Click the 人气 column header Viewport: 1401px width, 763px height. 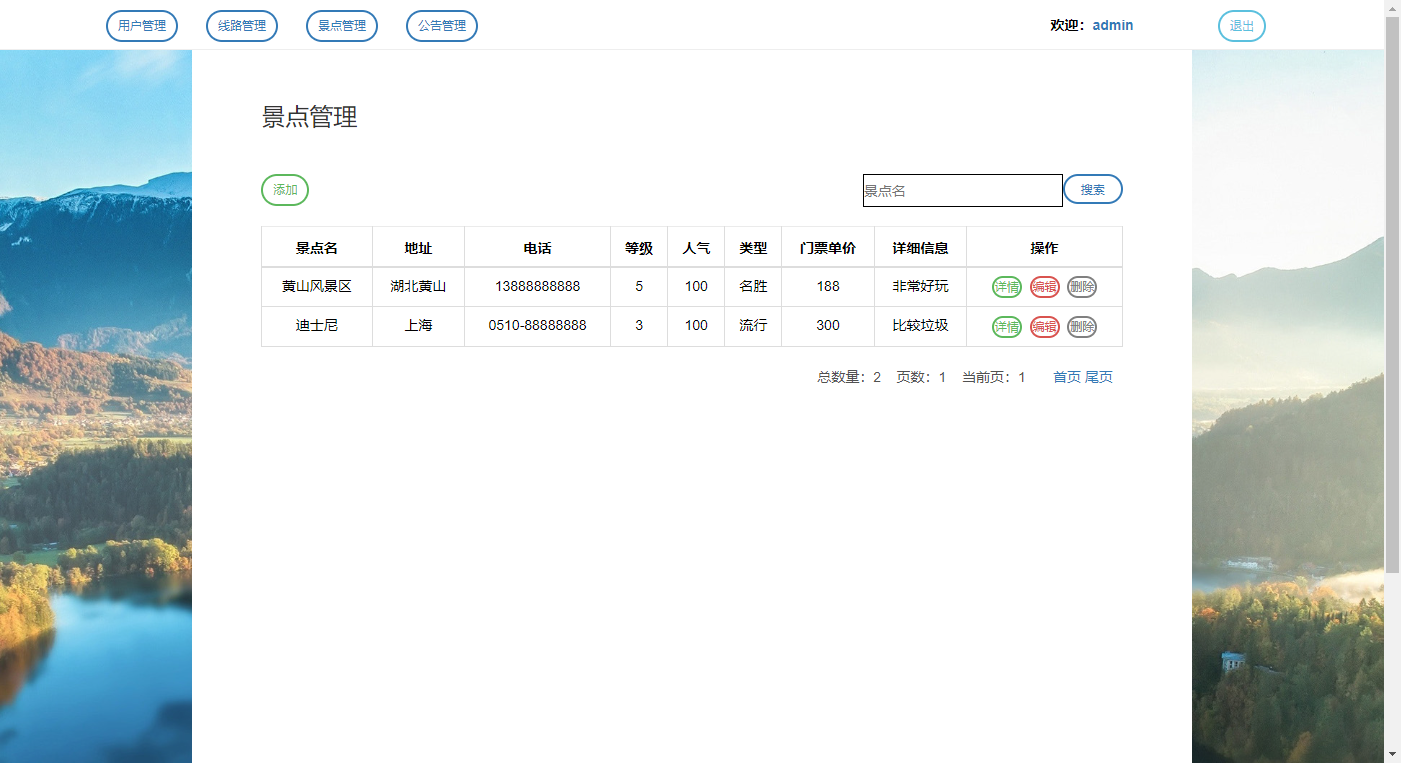[696, 248]
